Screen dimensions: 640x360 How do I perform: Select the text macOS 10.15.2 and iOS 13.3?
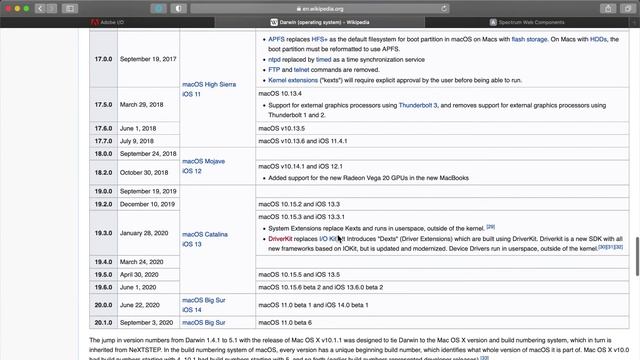coord(299,204)
